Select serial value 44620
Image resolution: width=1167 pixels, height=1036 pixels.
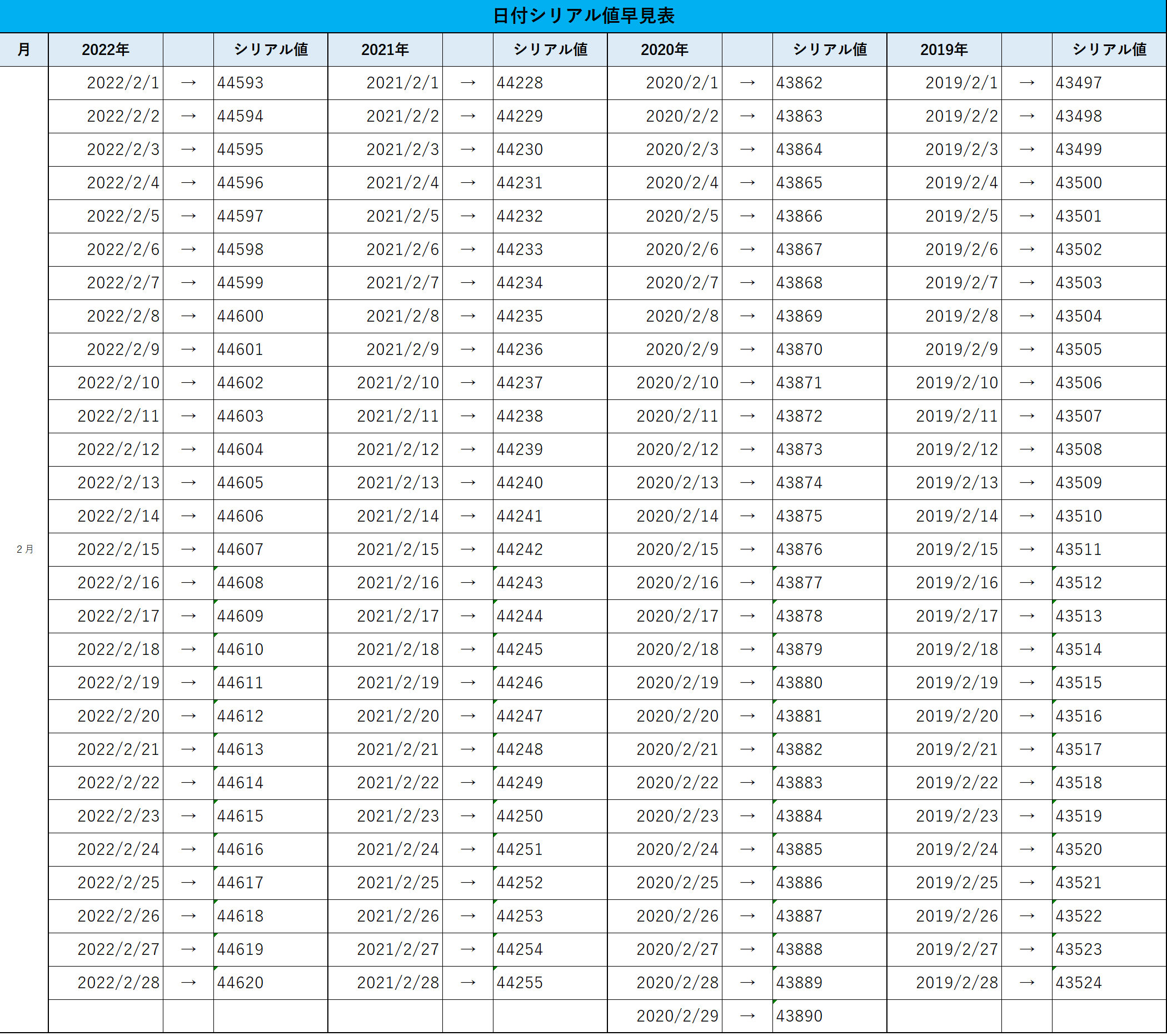tap(271, 983)
